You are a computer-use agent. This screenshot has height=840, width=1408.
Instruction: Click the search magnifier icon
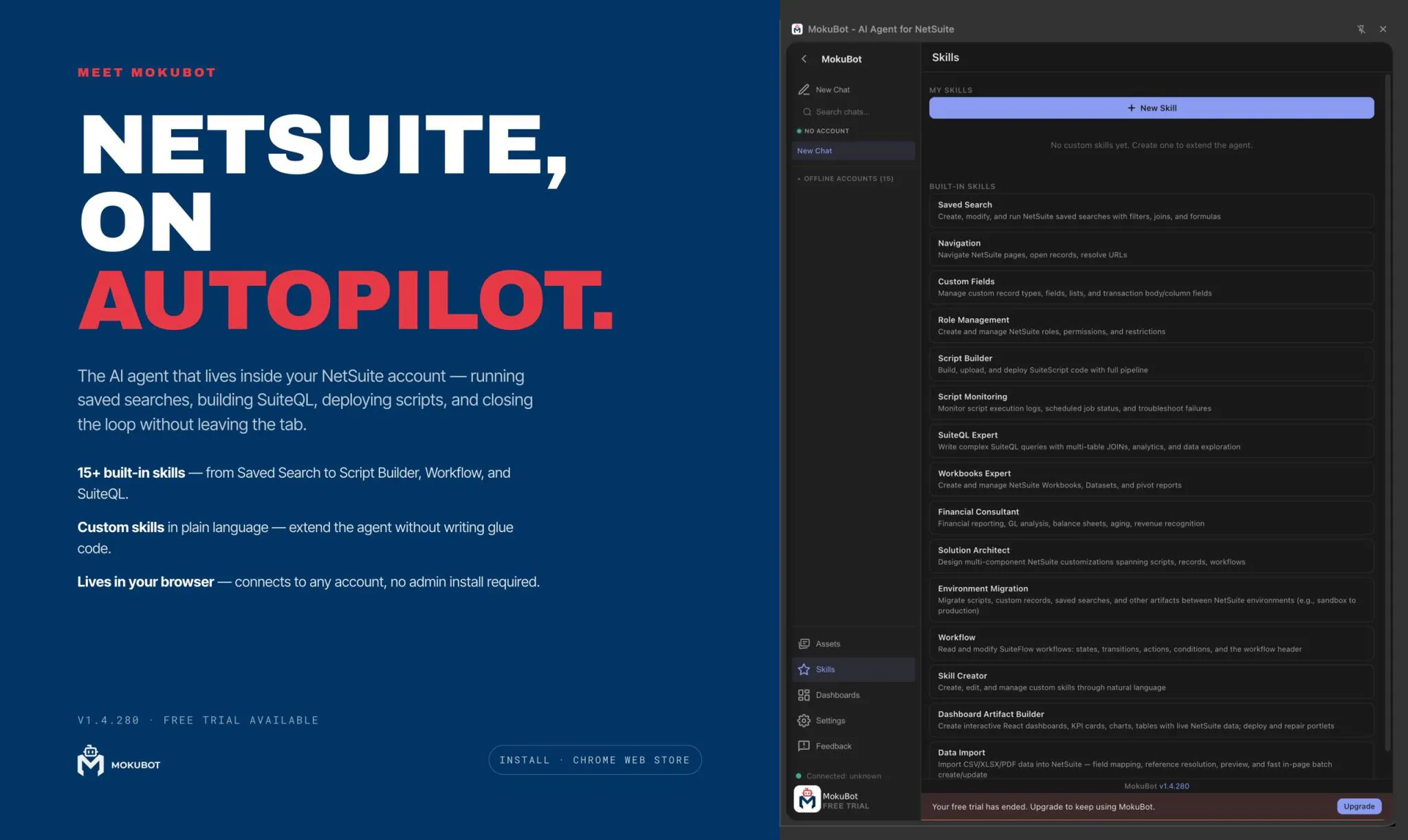[807, 112]
